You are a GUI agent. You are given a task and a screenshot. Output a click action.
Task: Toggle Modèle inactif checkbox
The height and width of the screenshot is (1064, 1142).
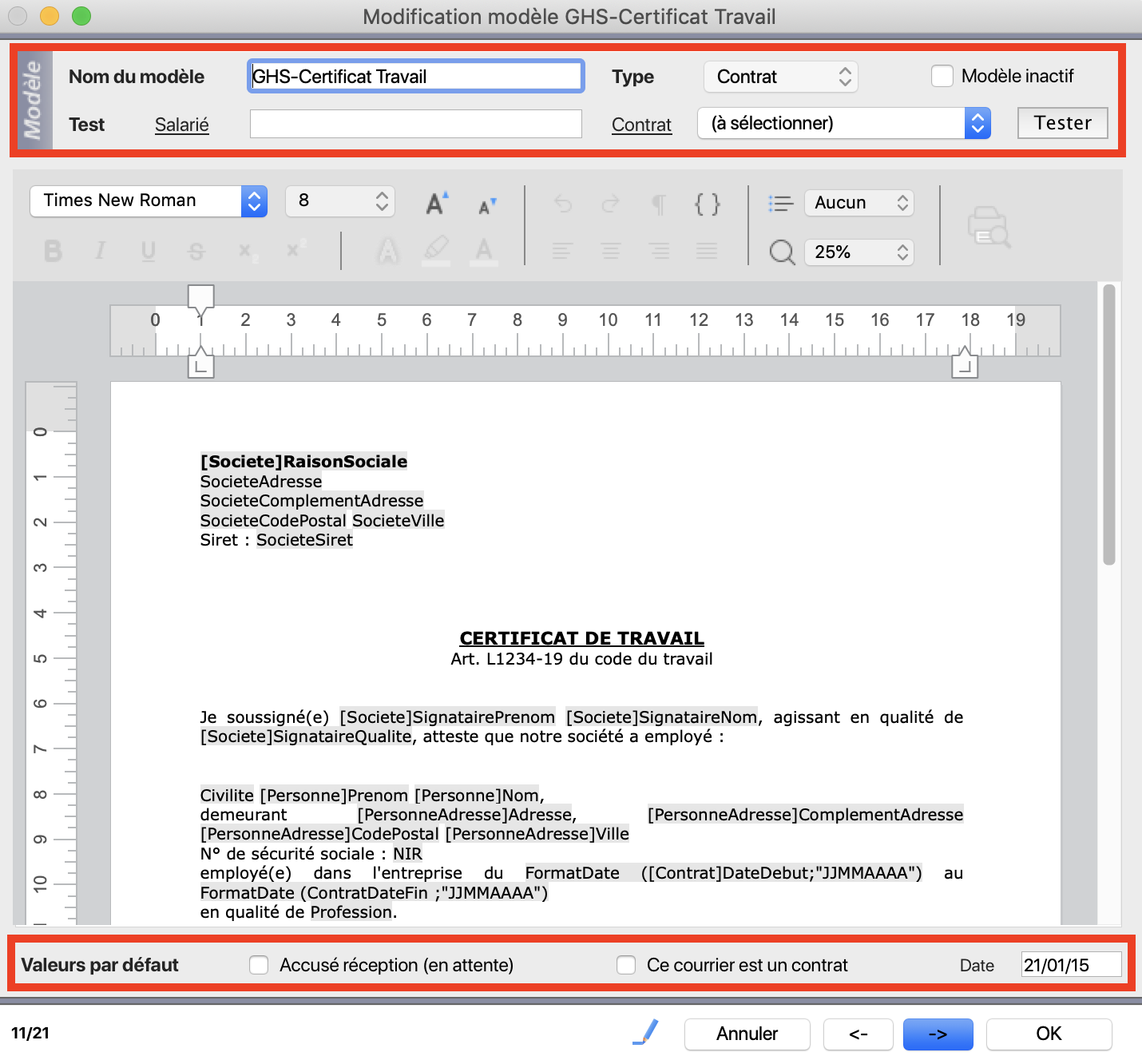click(x=942, y=76)
